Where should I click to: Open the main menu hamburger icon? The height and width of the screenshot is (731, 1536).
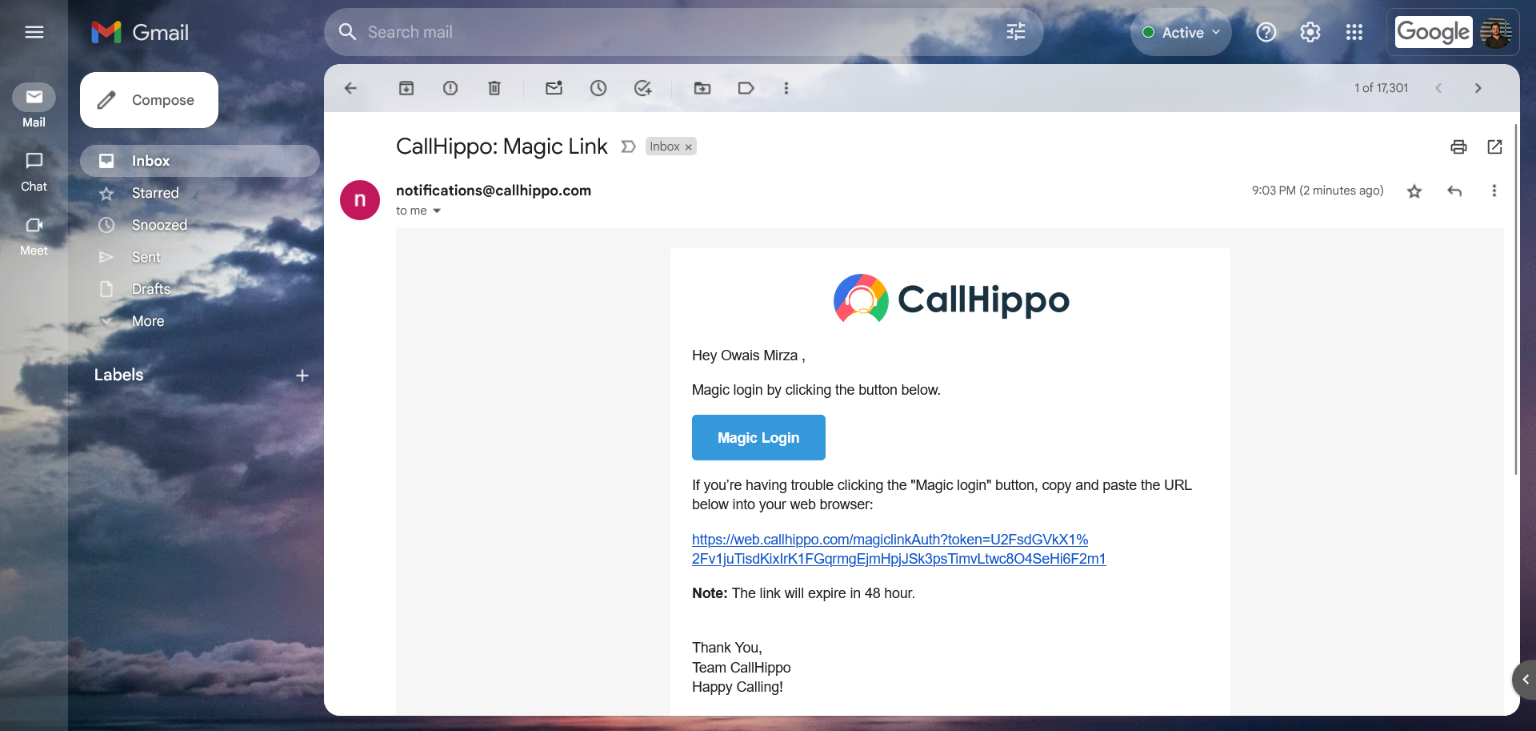34,32
